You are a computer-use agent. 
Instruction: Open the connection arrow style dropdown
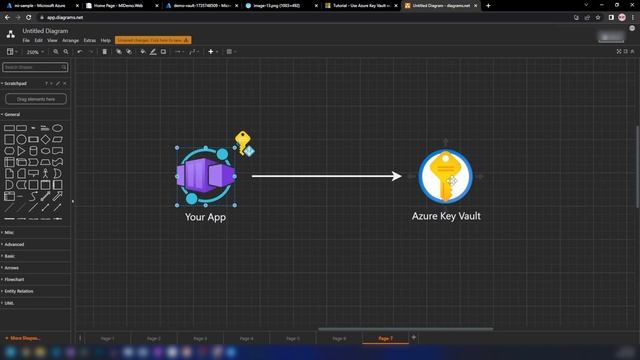coord(179,52)
